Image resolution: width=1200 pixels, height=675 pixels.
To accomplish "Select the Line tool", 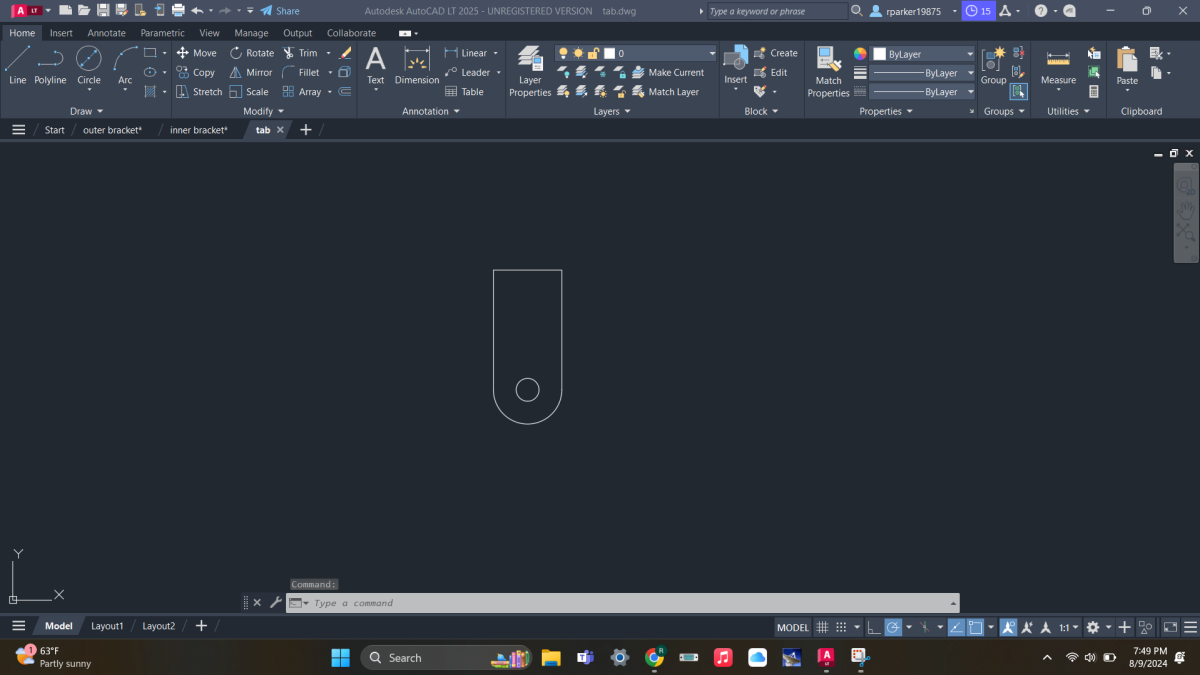I will tap(18, 65).
